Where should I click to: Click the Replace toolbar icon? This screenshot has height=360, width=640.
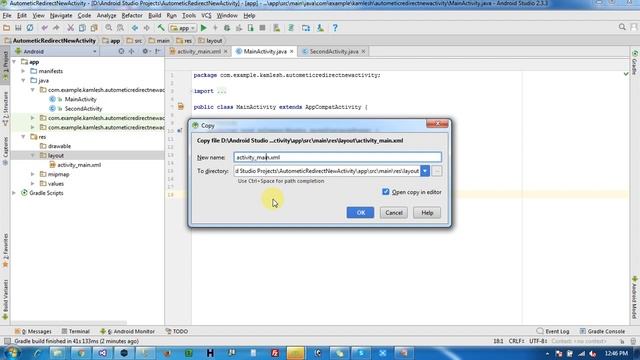(x=120, y=28)
